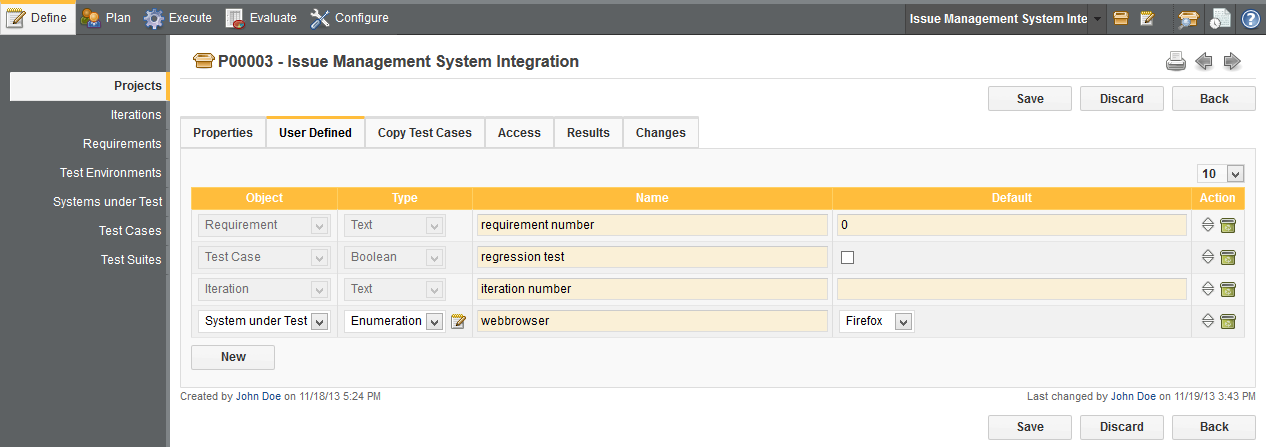
Task: Delete the webbrowser row
Action: pos(1228,321)
